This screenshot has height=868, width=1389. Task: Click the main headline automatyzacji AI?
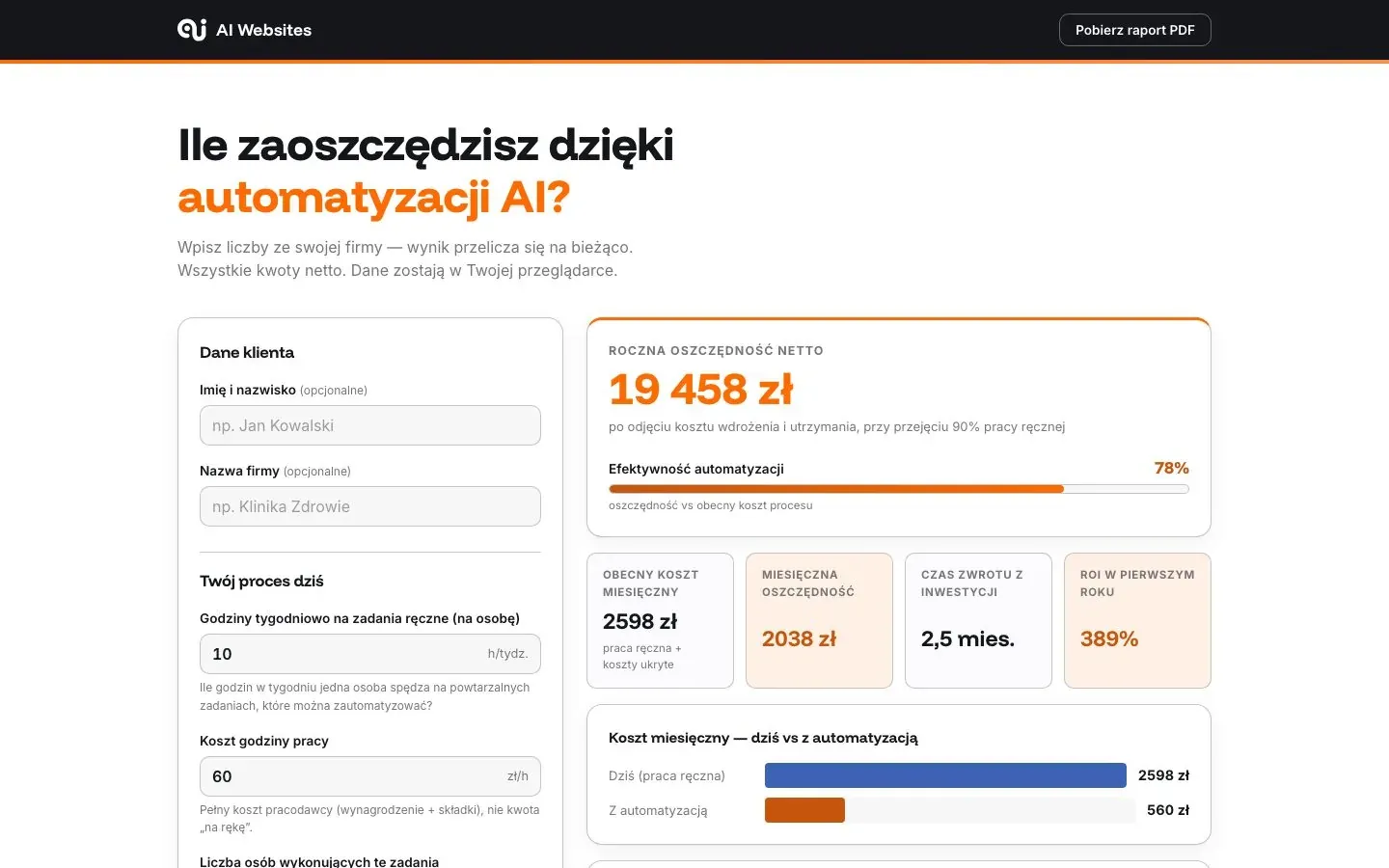[374, 198]
